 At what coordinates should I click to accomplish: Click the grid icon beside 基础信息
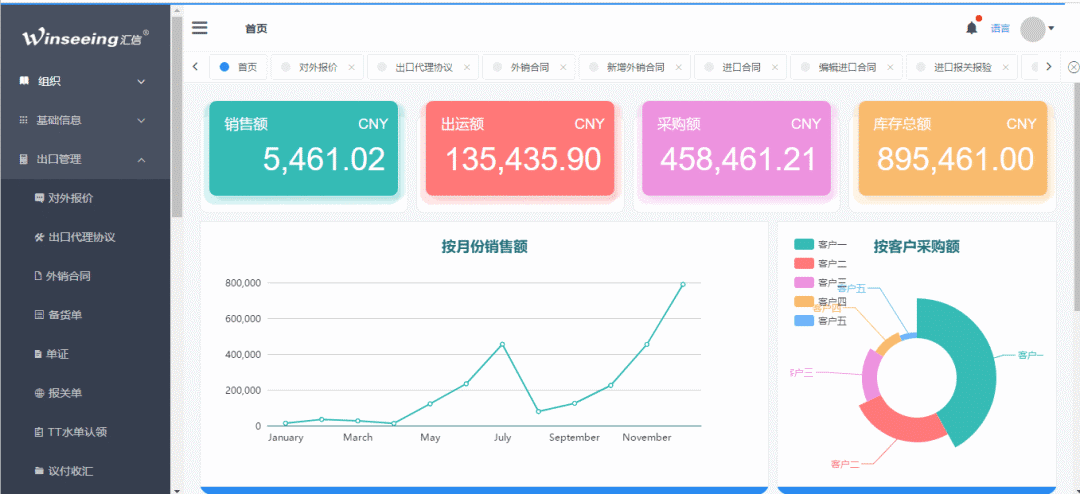(x=24, y=120)
